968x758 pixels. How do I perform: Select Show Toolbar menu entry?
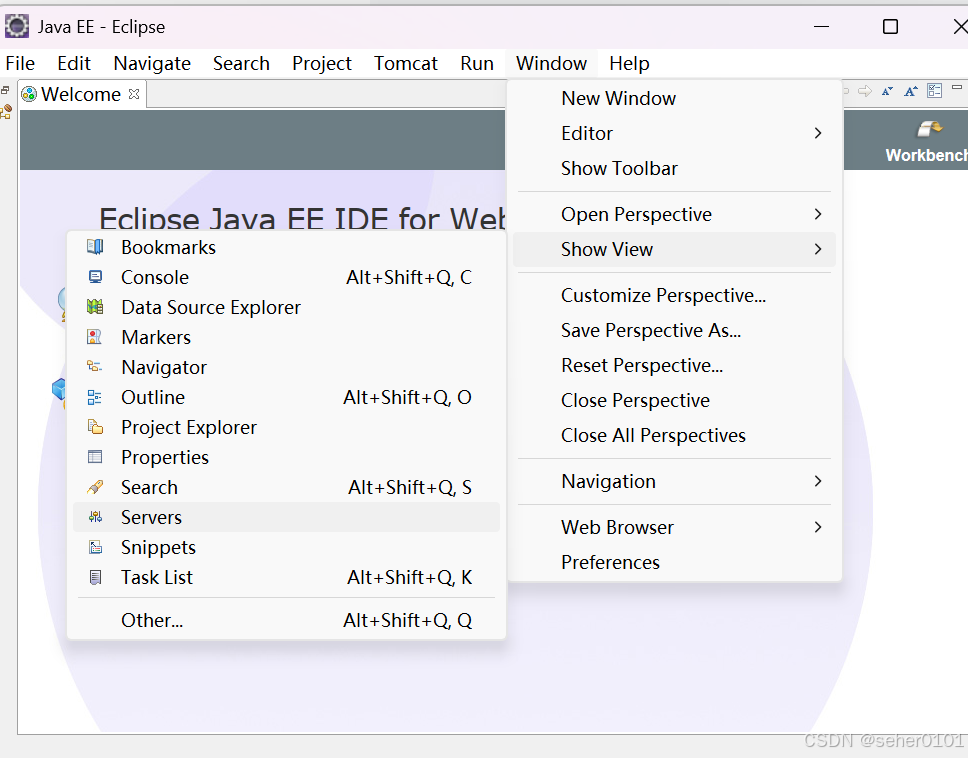tap(674, 169)
